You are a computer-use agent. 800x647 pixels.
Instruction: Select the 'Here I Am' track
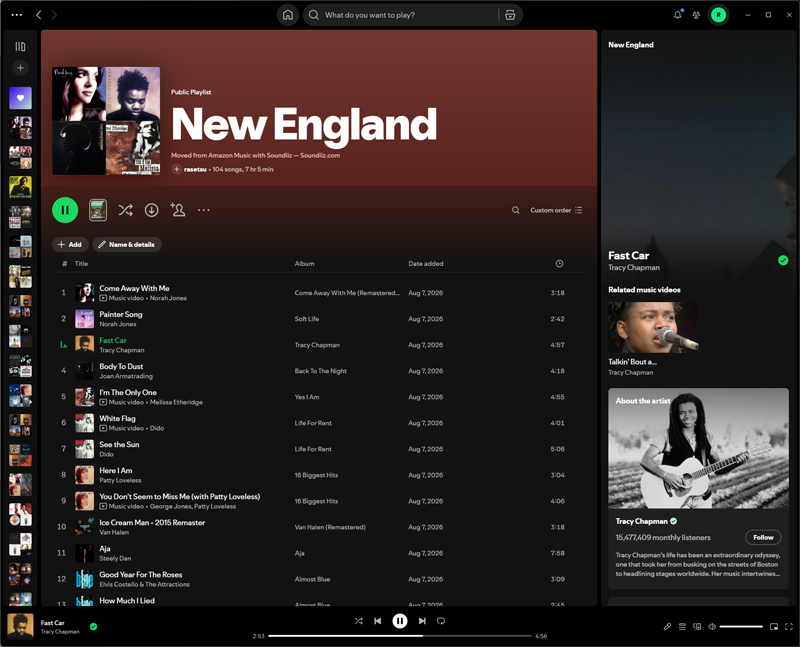(116, 470)
